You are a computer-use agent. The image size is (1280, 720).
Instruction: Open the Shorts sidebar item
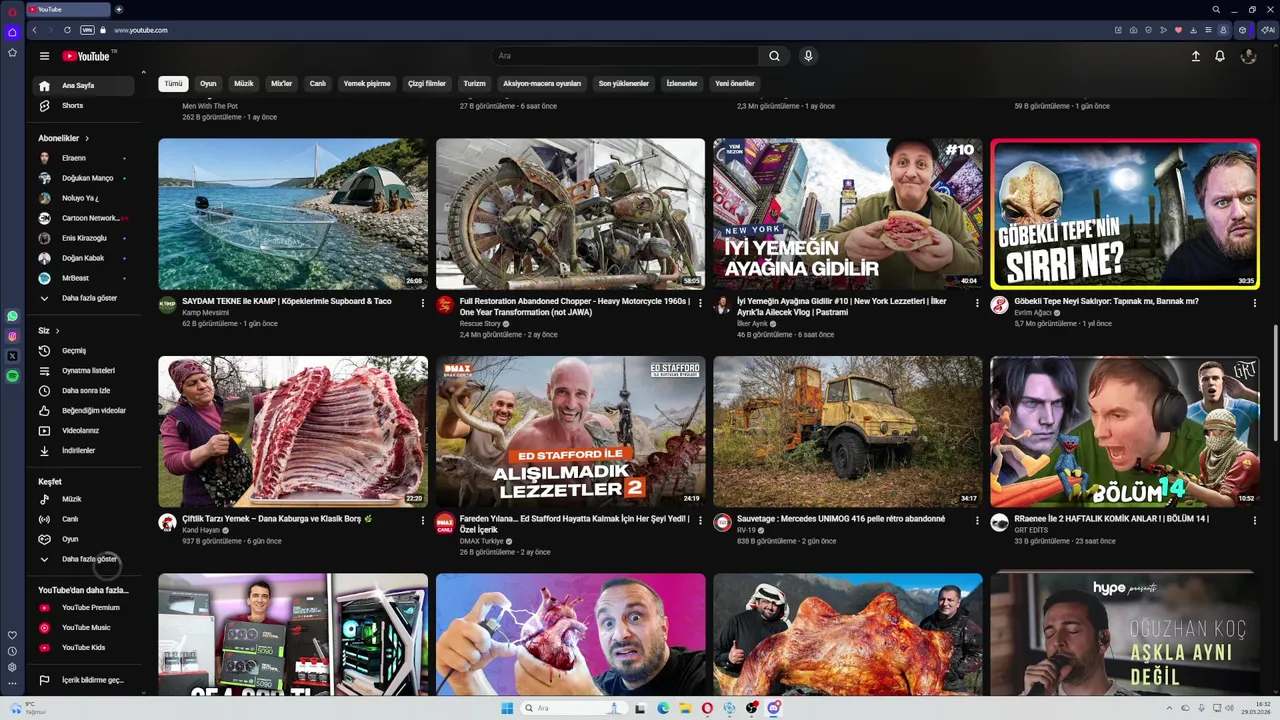tap(83, 105)
